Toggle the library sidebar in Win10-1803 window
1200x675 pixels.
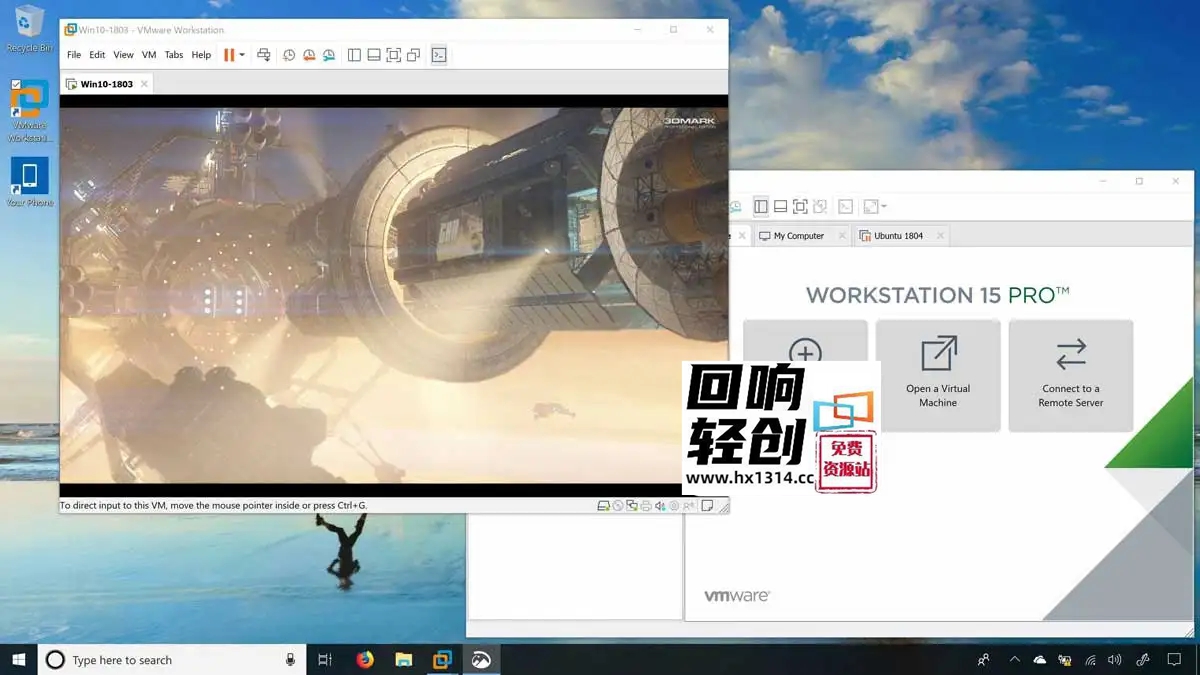354,55
